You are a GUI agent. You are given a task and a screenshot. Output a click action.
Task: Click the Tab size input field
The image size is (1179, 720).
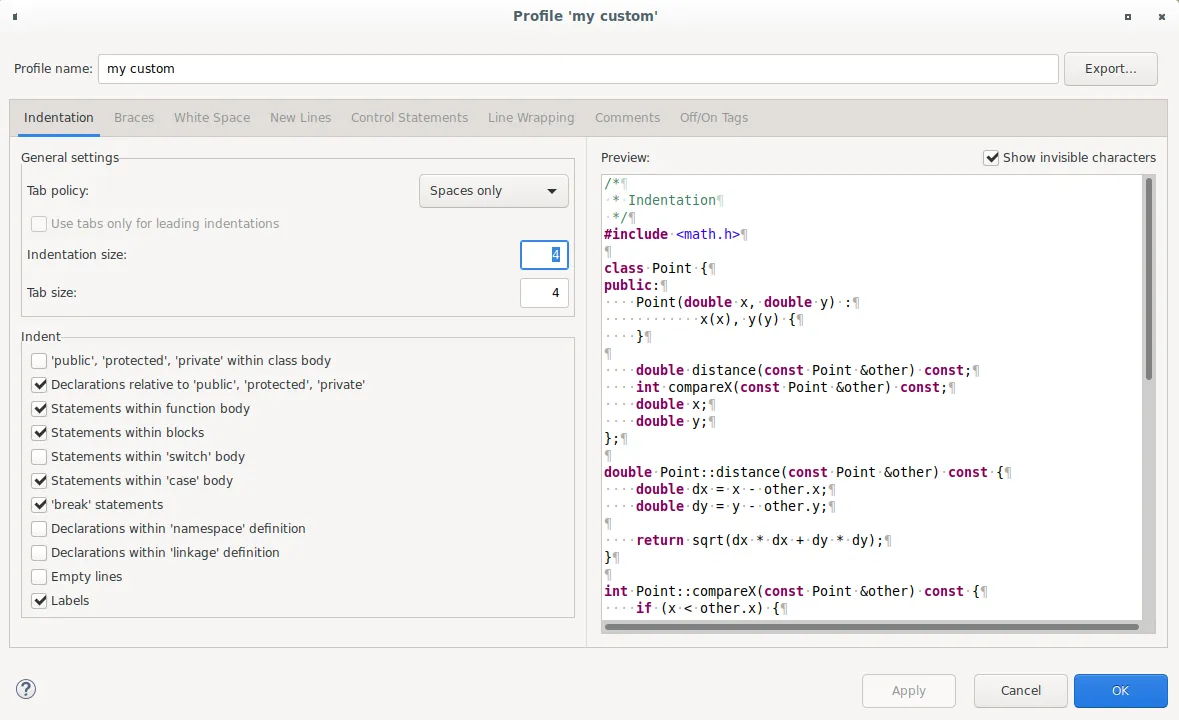(544, 293)
